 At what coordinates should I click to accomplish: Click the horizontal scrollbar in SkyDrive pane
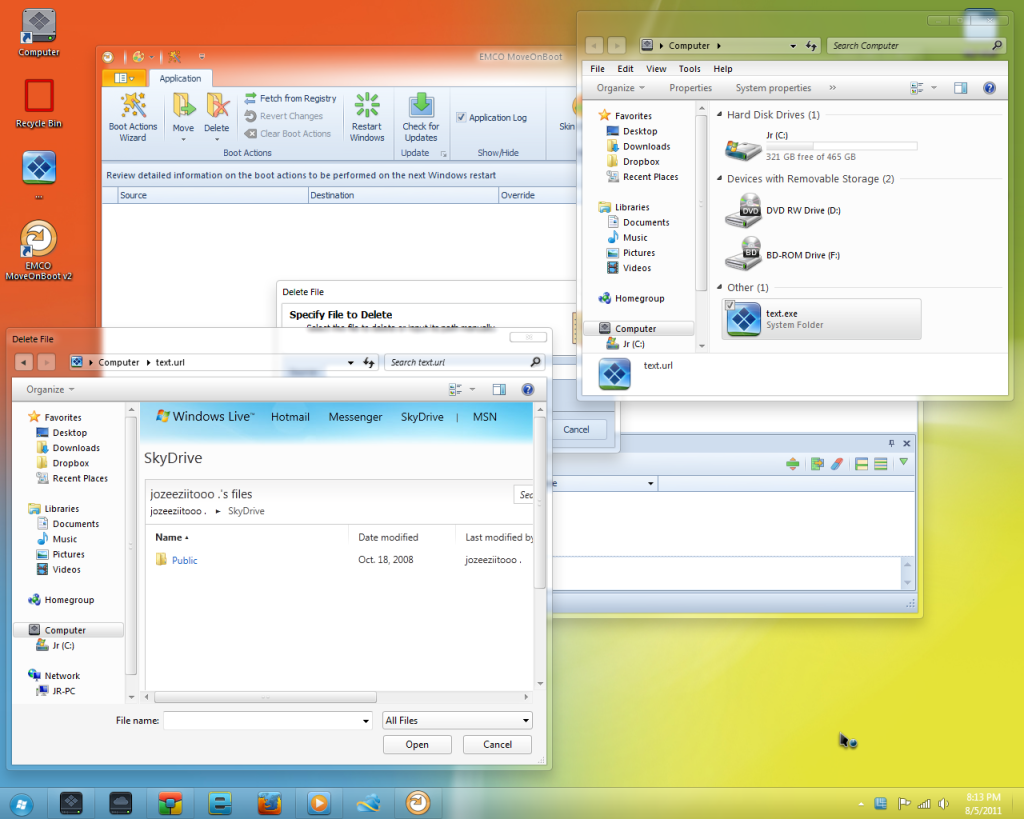[x=265, y=698]
